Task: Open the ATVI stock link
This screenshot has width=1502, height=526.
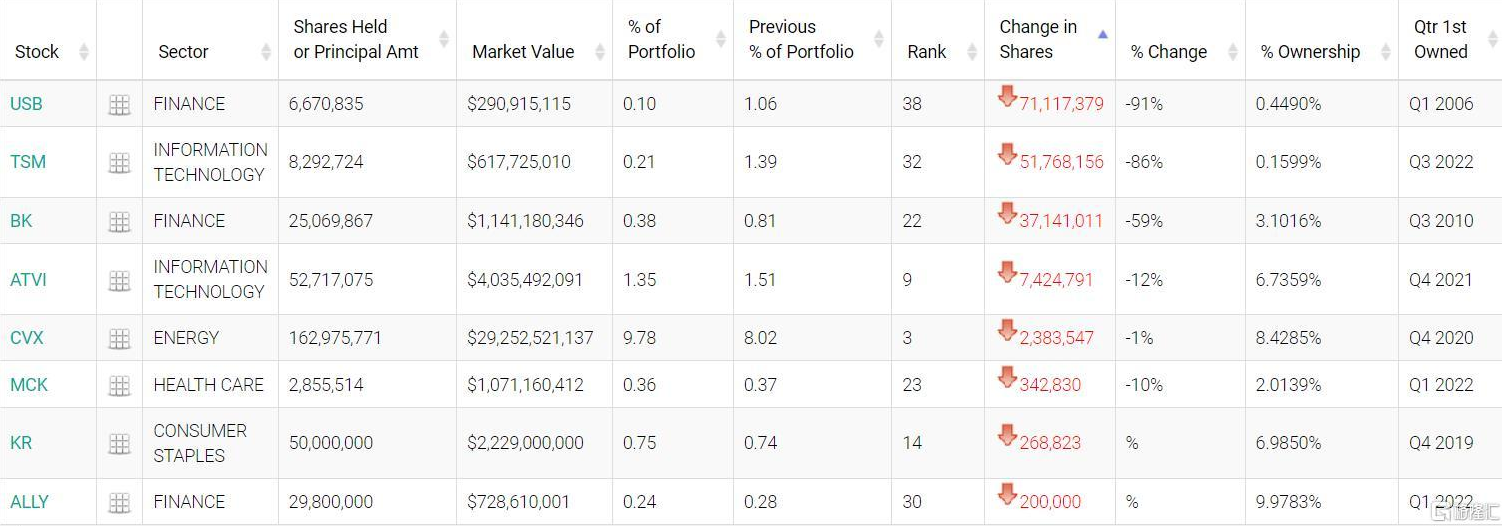Action: [29, 280]
